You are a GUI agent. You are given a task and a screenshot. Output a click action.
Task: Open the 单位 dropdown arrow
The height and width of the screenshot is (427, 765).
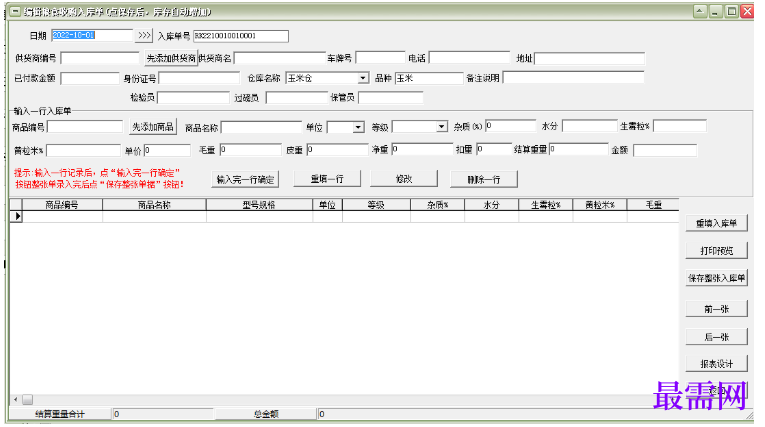pos(359,127)
